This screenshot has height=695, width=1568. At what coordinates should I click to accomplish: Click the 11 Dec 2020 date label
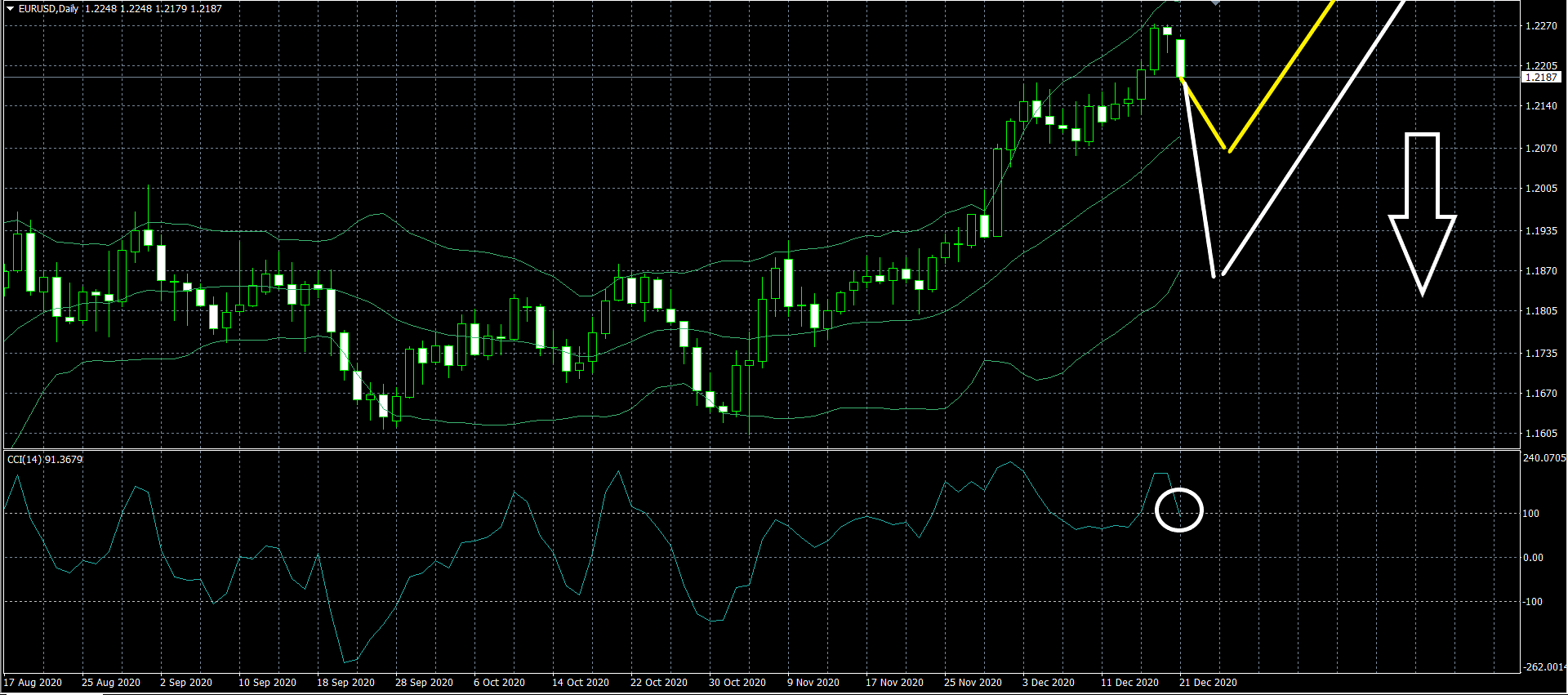point(1129,683)
